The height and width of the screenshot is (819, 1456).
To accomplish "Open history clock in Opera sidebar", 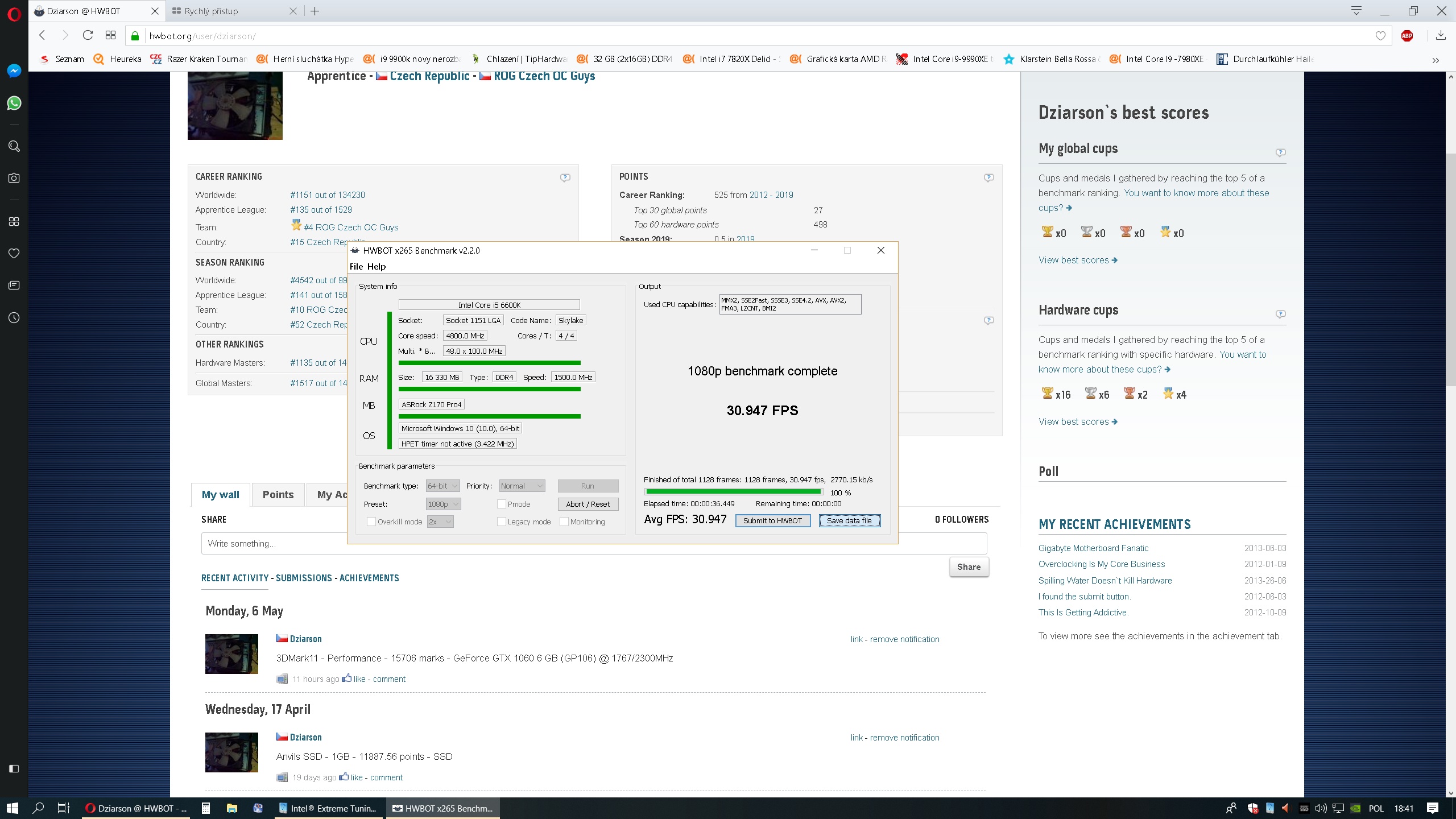I will pyautogui.click(x=14, y=317).
